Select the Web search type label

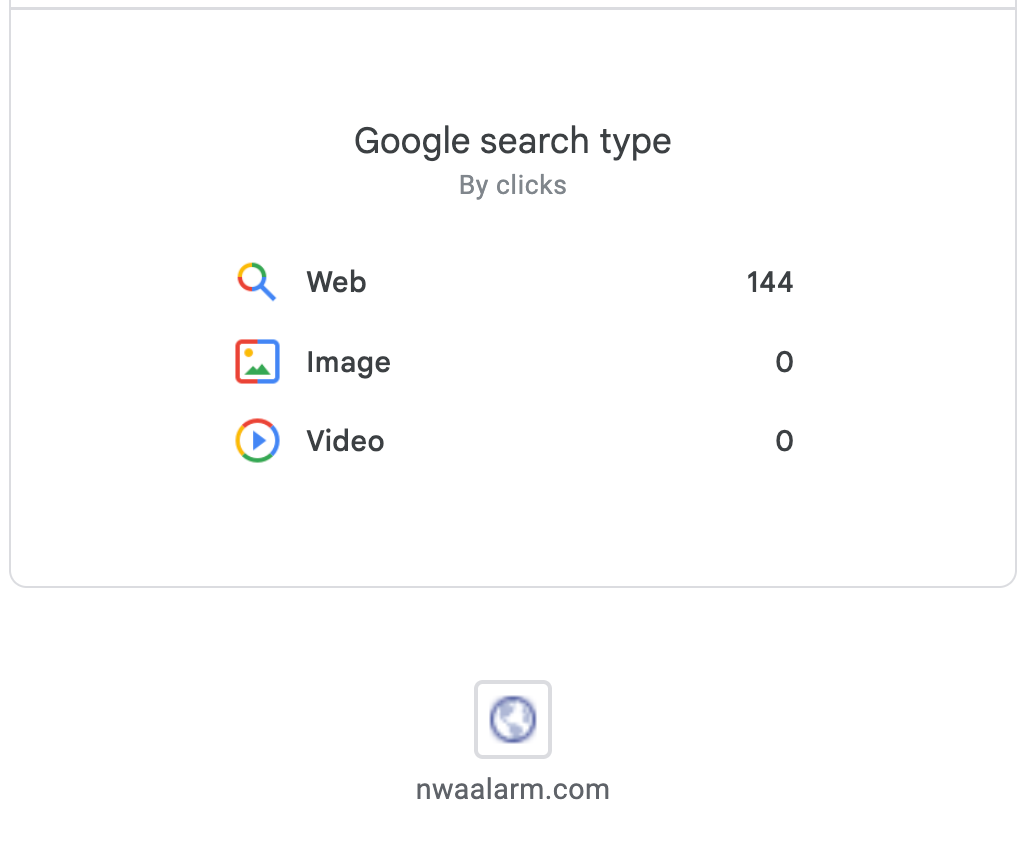click(x=336, y=282)
